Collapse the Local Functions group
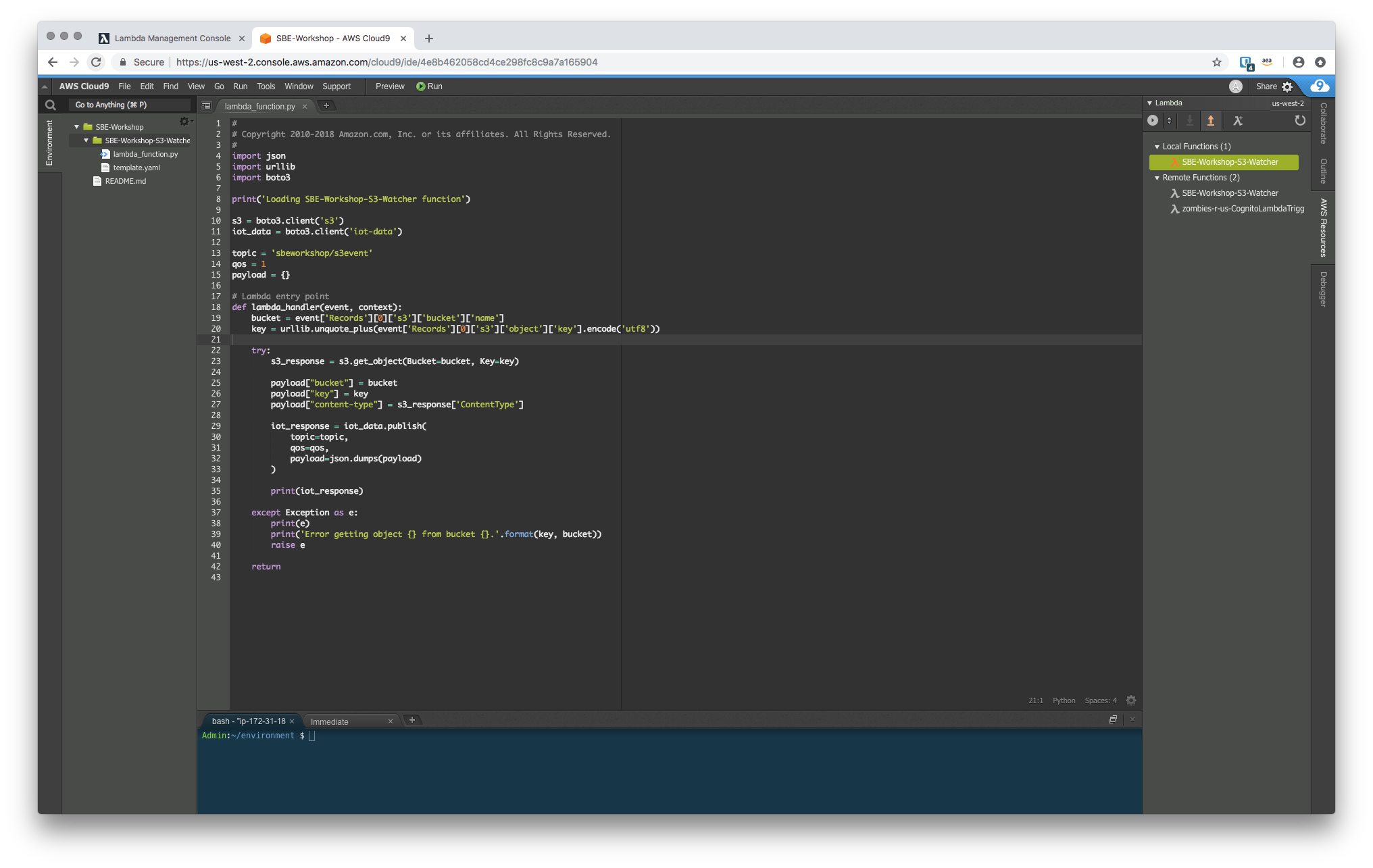Image resolution: width=1373 pixels, height=868 pixels. pos(1157,147)
